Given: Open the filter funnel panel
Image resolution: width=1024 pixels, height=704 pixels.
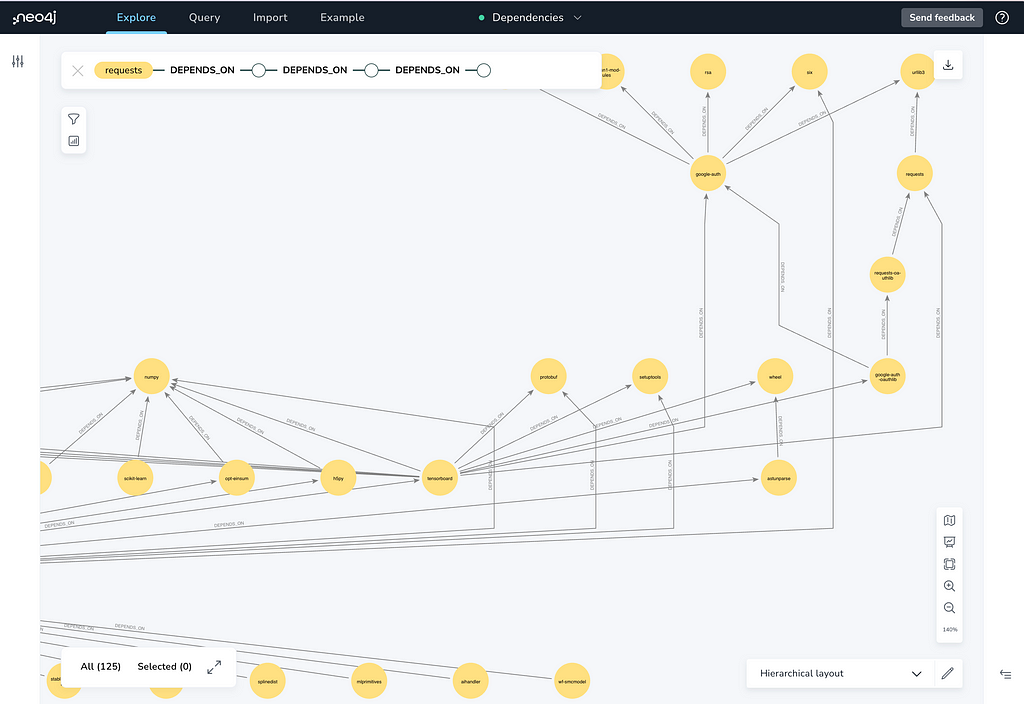Looking at the screenshot, I should pyautogui.click(x=74, y=119).
